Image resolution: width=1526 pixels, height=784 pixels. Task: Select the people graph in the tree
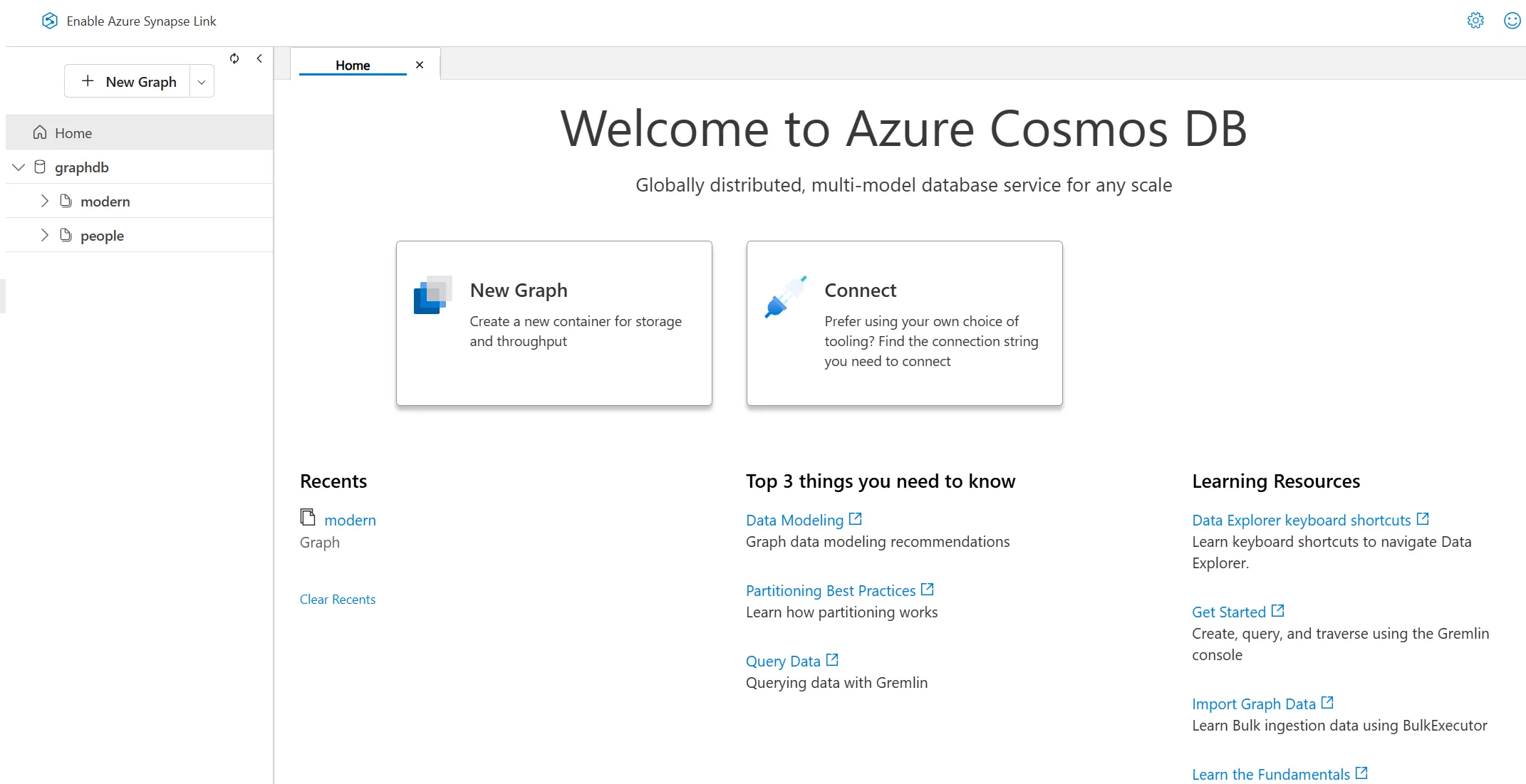(x=140, y=235)
